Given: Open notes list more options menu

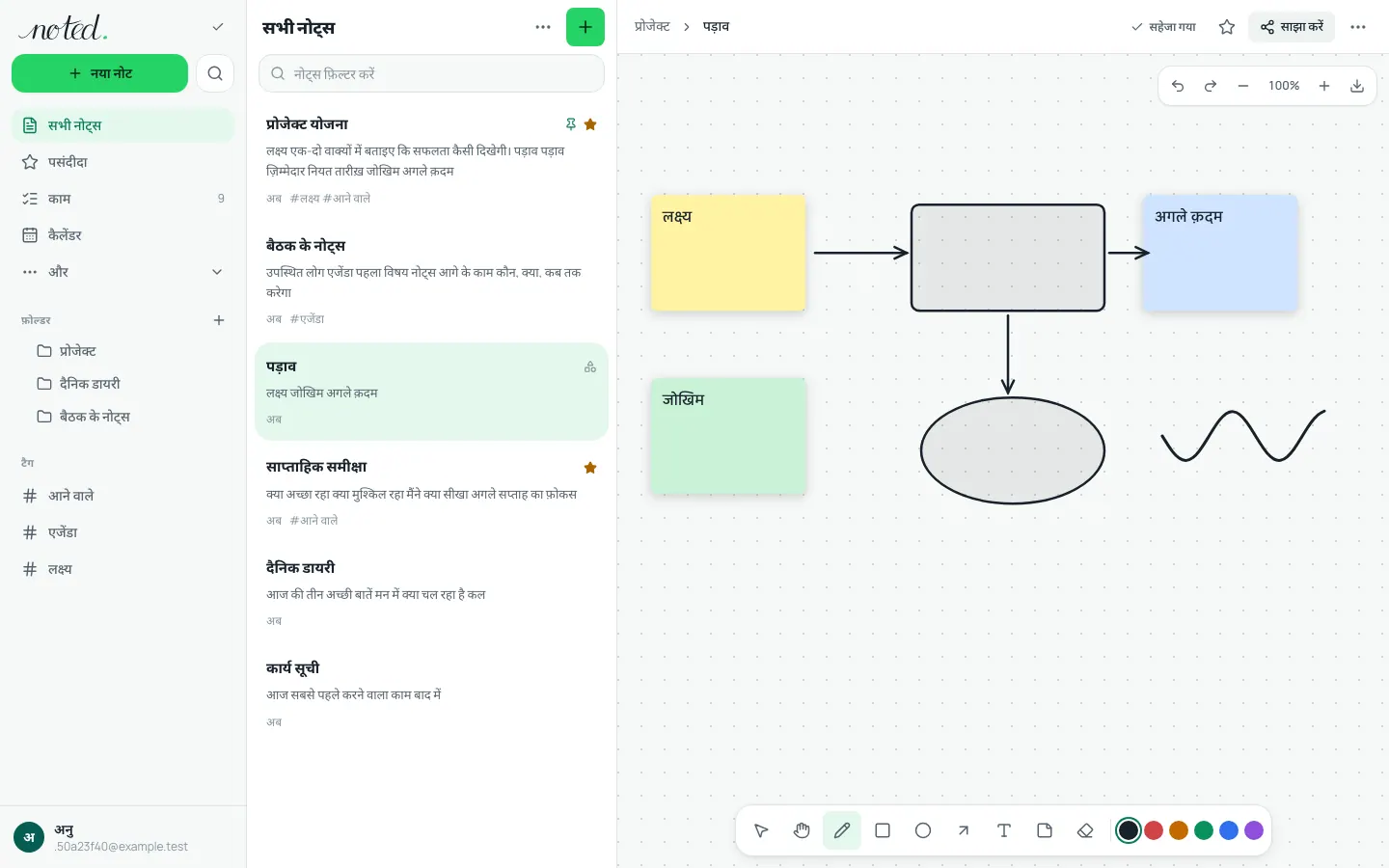Looking at the screenshot, I should [543, 27].
